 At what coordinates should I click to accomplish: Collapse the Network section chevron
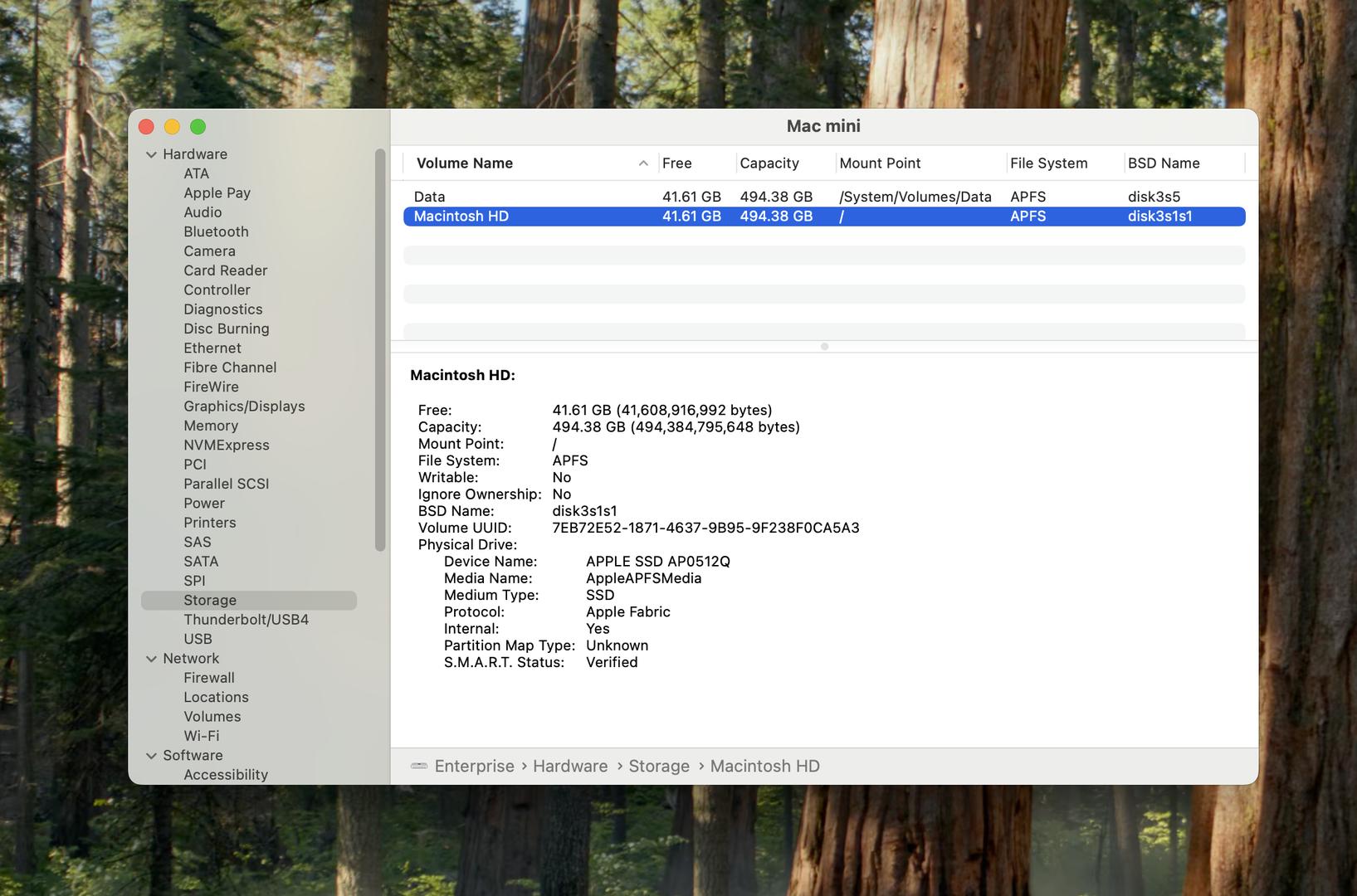151,659
